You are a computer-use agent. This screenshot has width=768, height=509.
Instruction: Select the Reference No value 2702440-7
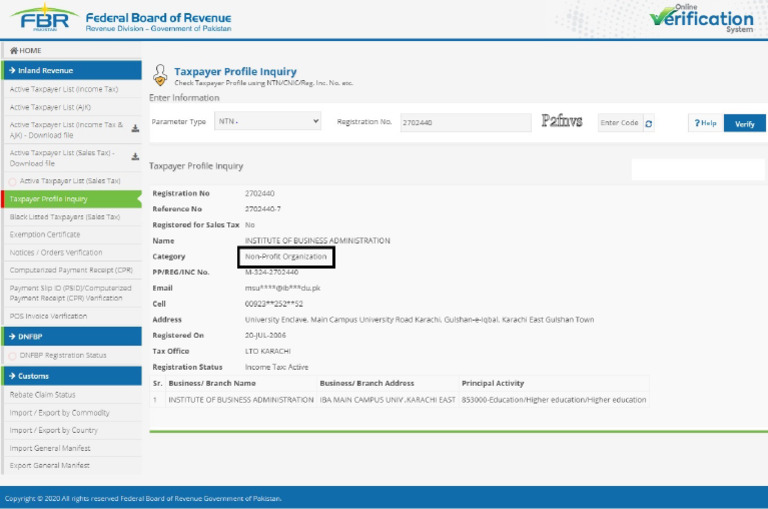click(x=263, y=209)
